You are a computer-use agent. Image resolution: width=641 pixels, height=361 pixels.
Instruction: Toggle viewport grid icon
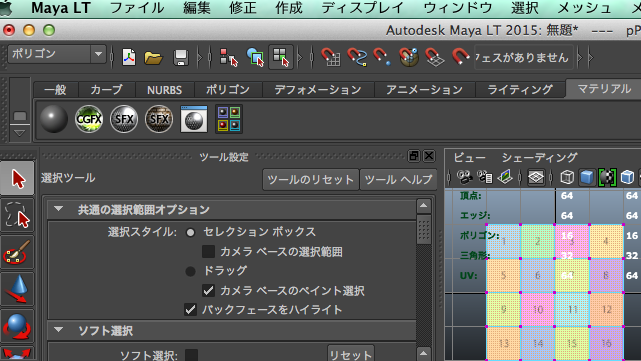pyautogui.click(x=536, y=177)
